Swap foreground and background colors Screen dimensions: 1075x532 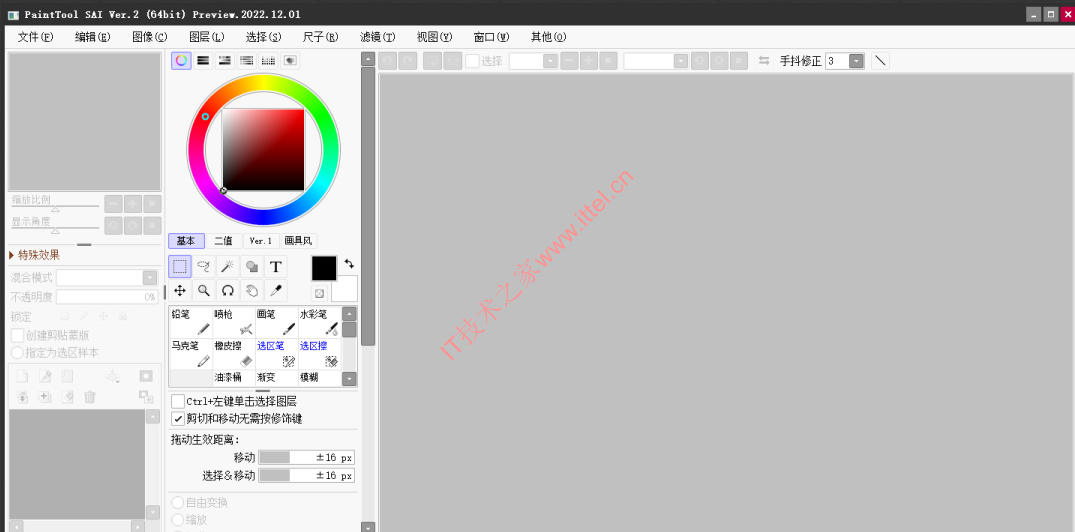[350, 263]
